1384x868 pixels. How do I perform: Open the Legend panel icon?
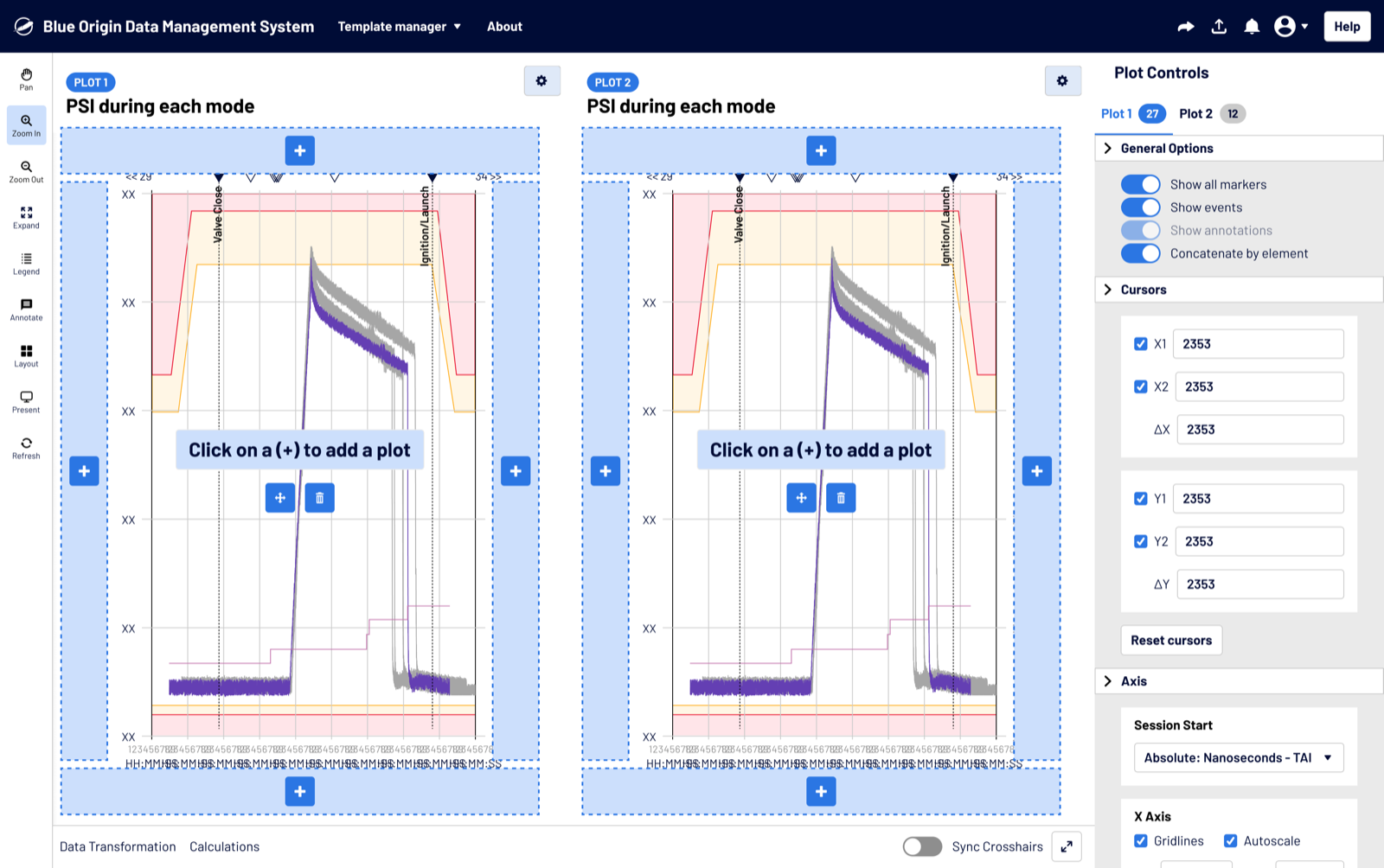coord(26,264)
